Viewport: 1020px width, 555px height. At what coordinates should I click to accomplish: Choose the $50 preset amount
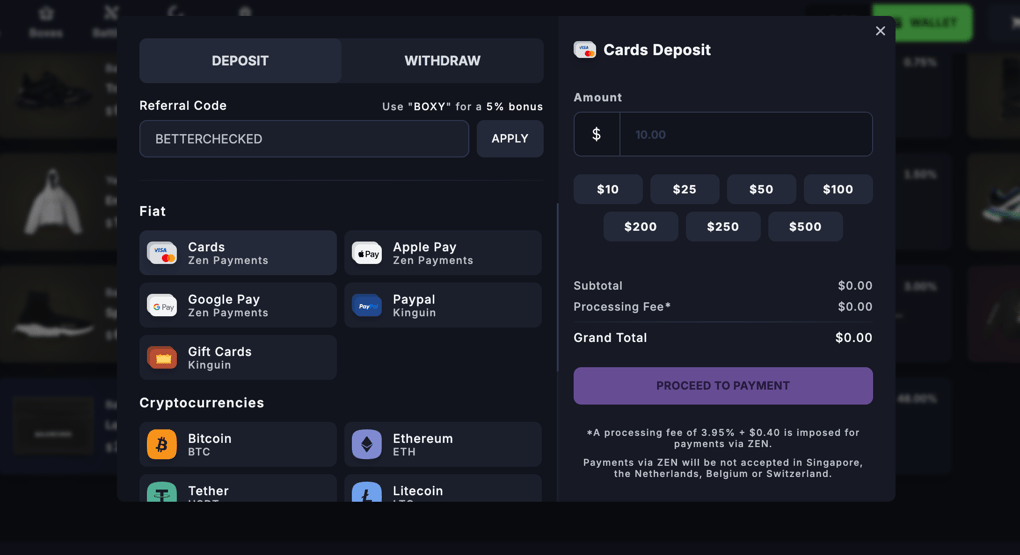[x=761, y=189]
